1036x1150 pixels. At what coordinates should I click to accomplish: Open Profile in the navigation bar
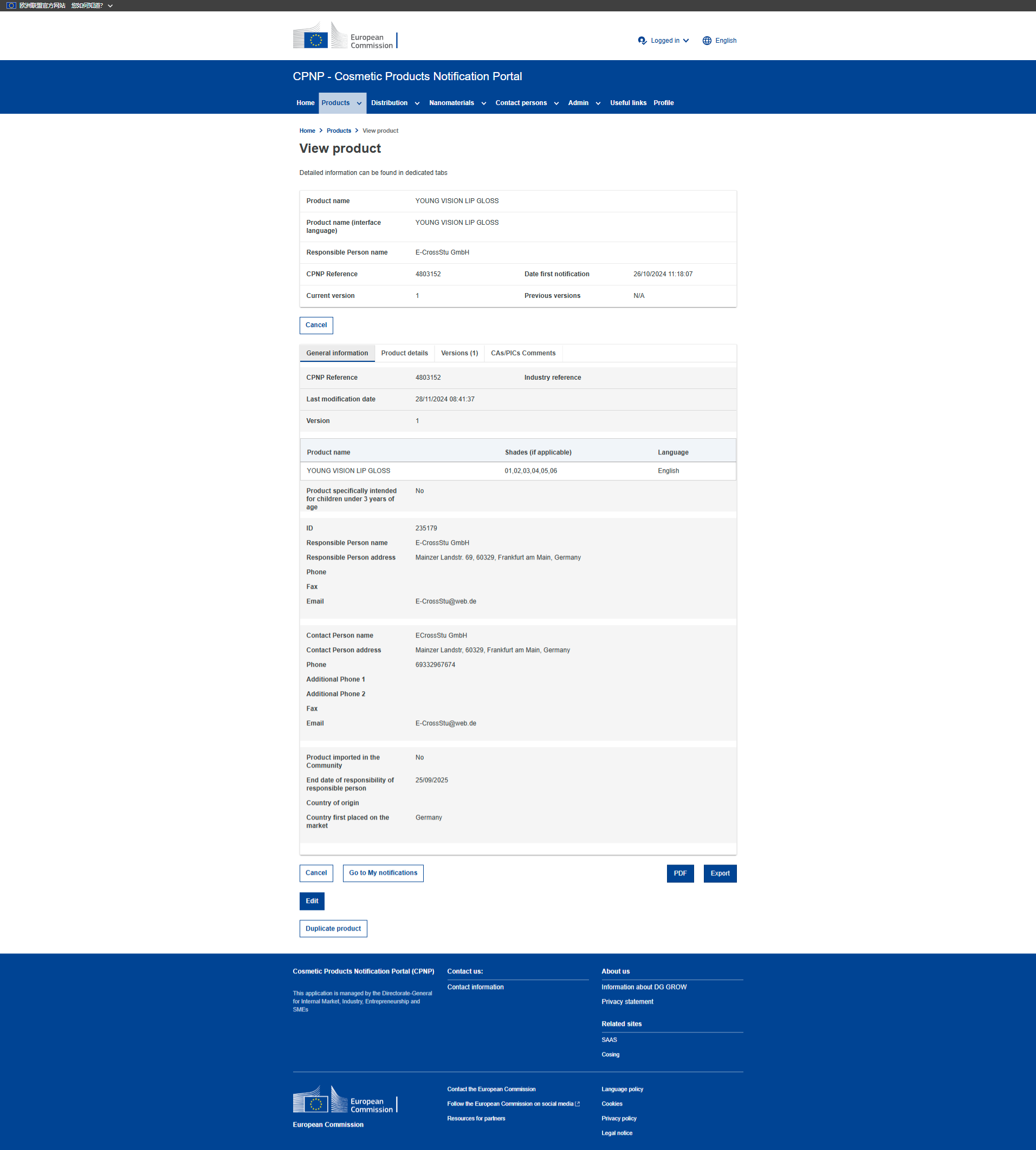coord(664,103)
